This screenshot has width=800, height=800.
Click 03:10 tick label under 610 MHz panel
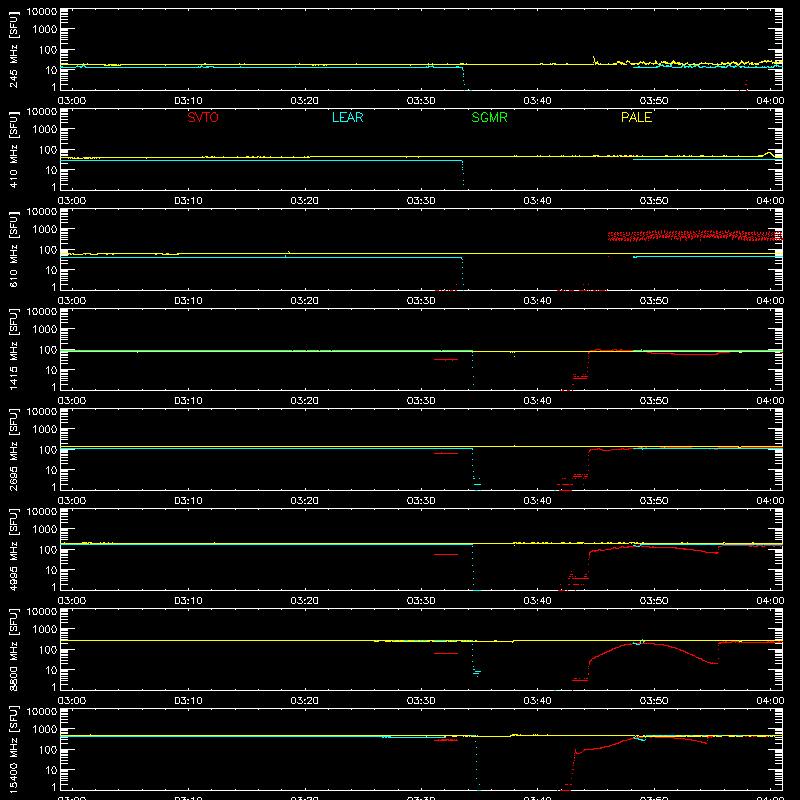tap(188, 301)
